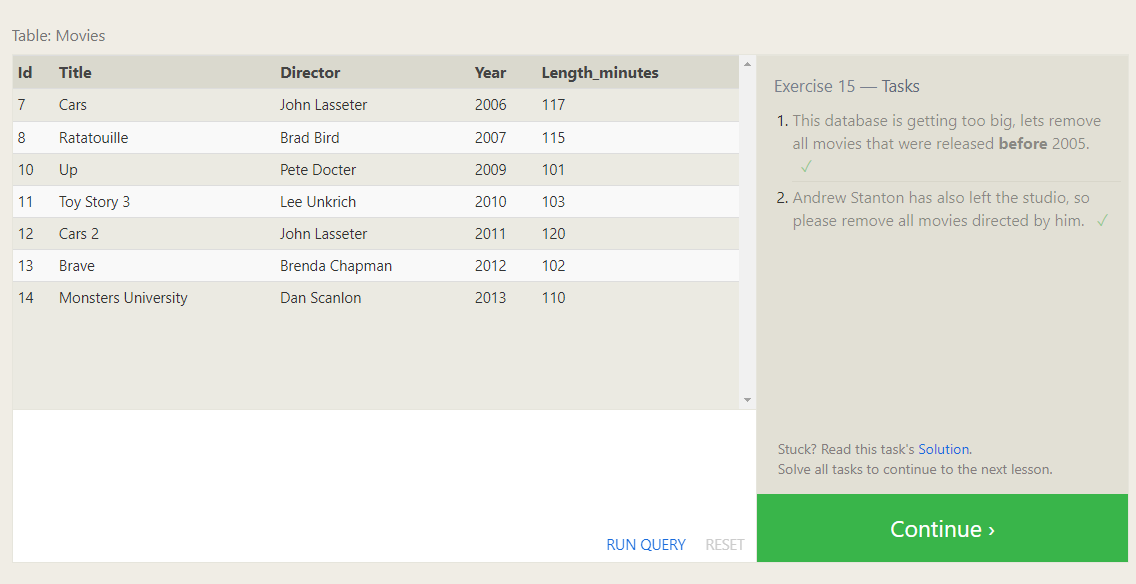Click the Year column header
The height and width of the screenshot is (584, 1136).
[490, 73]
